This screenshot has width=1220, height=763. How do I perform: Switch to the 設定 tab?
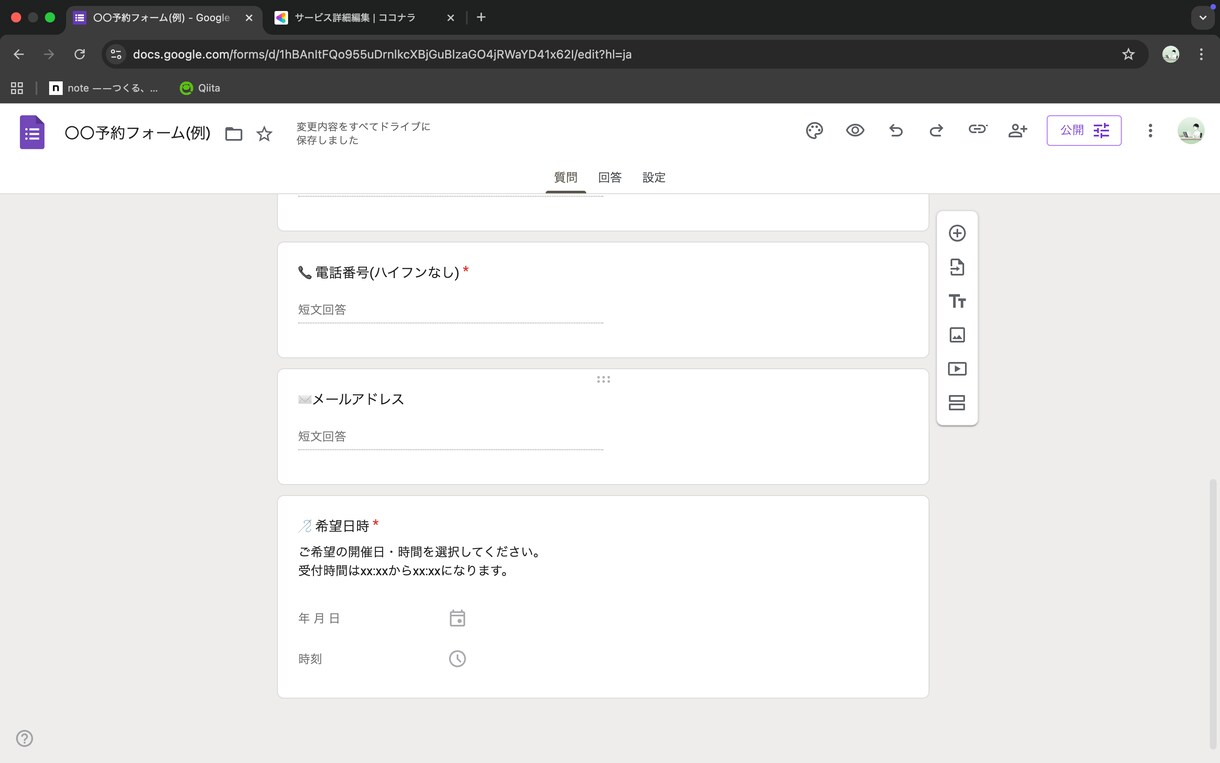coord(654,178)
